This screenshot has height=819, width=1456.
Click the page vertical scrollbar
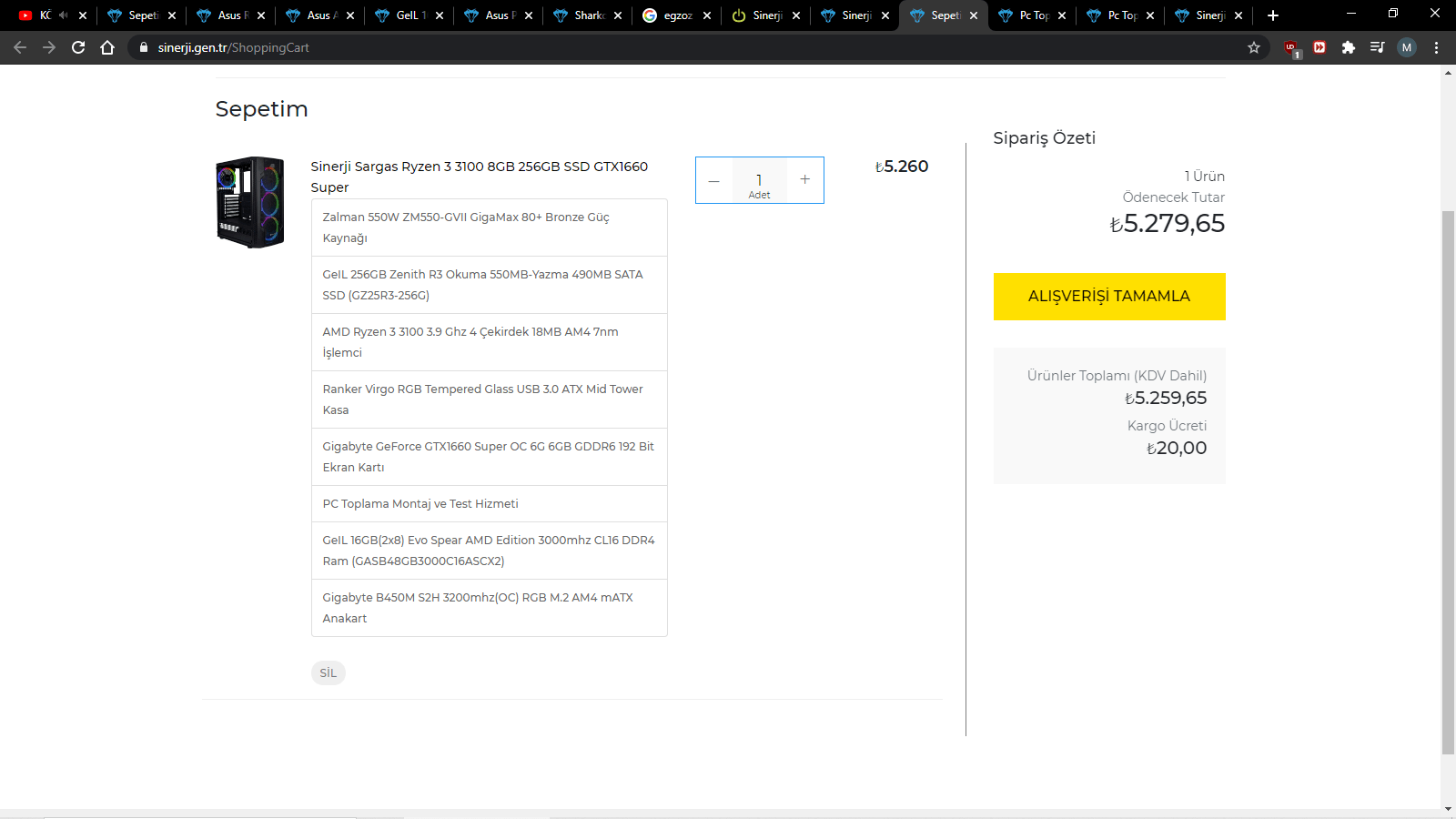tap(1448, 482)
